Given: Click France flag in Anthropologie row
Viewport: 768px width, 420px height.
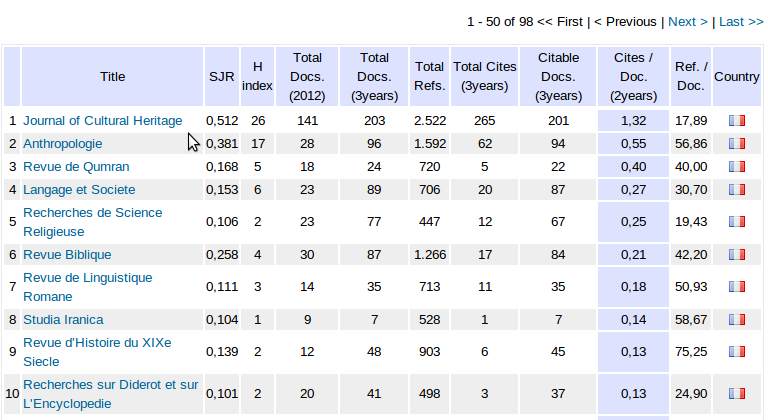Looking at the screenshot, I should 737,144.
